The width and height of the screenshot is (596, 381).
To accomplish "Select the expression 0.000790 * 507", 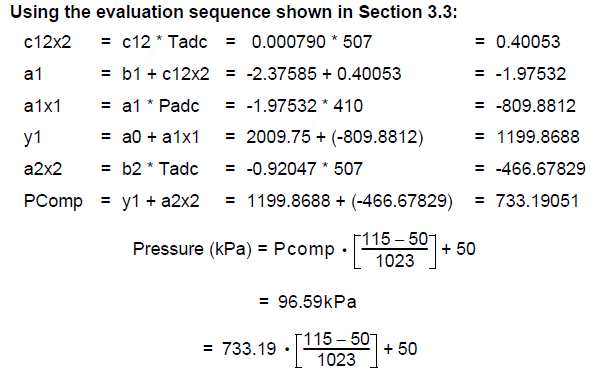I will coord(312,42).
